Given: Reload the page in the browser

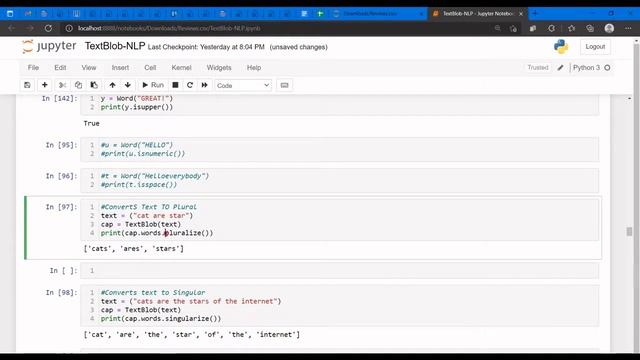Looking at the screenshot, I should 48,28.
